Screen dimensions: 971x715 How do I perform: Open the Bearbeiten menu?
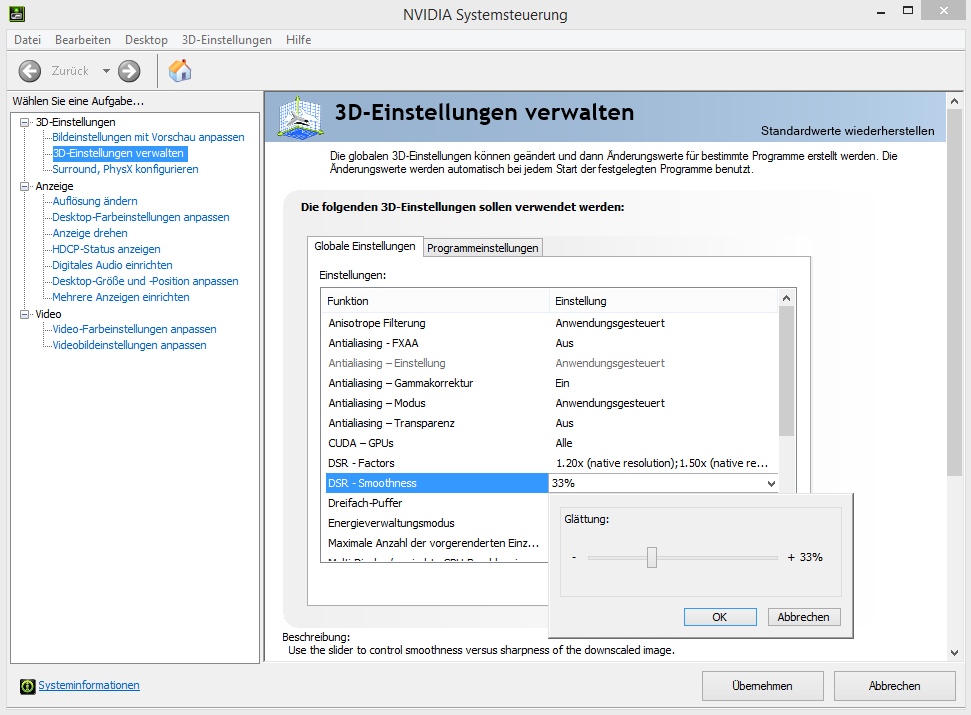click(83, 40)
